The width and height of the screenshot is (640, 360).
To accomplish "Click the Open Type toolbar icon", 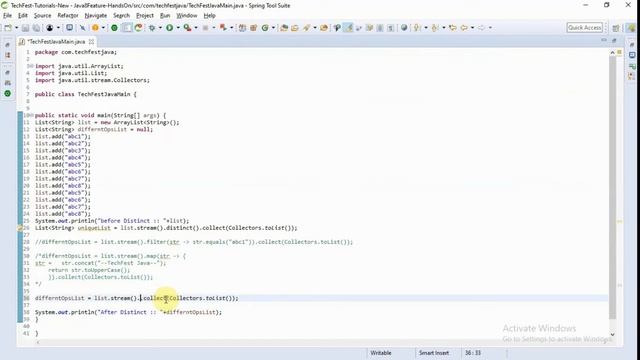I will pos(284,28).
